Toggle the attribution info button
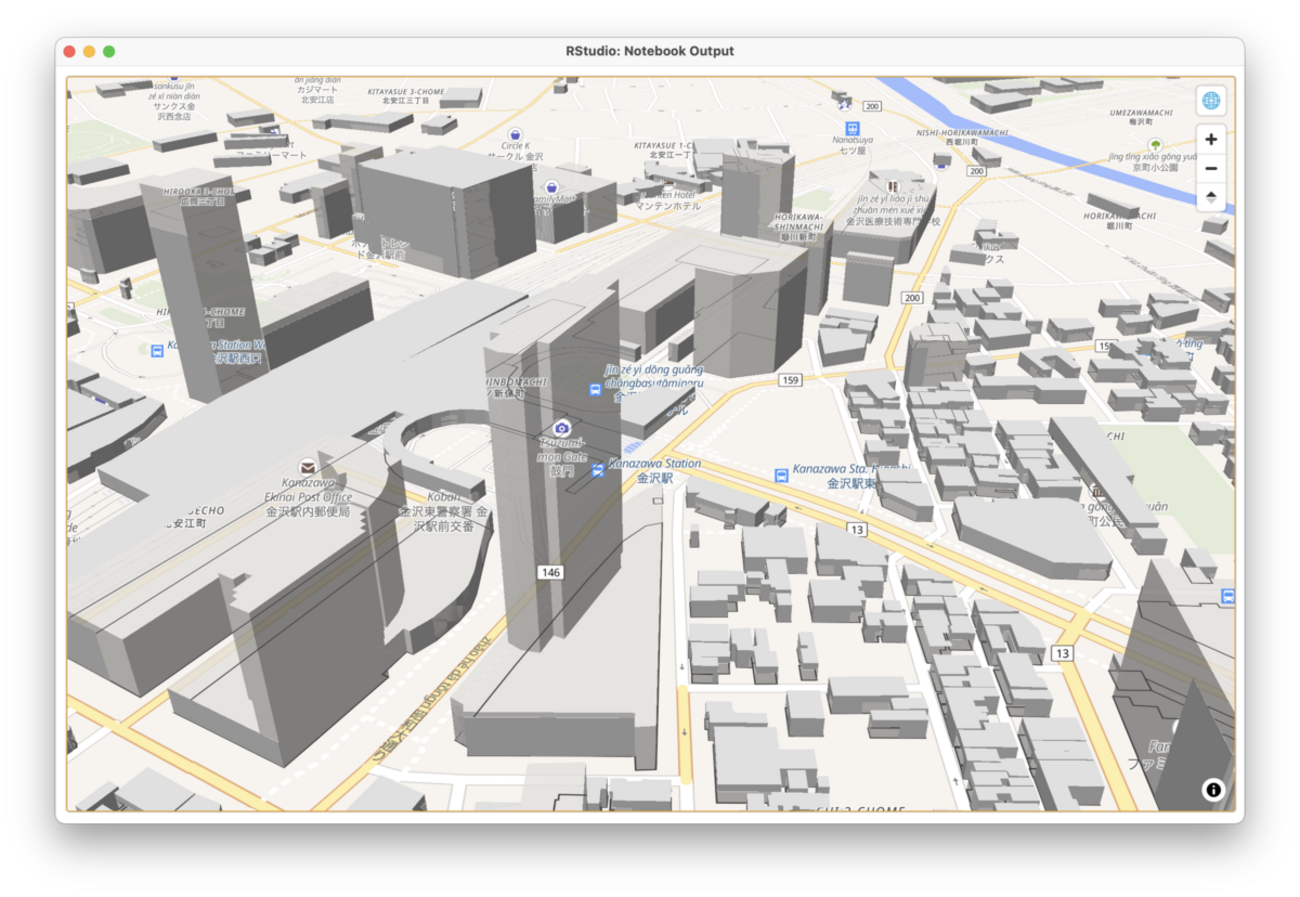This screenshot has height=897, width=1300. 1212,790
